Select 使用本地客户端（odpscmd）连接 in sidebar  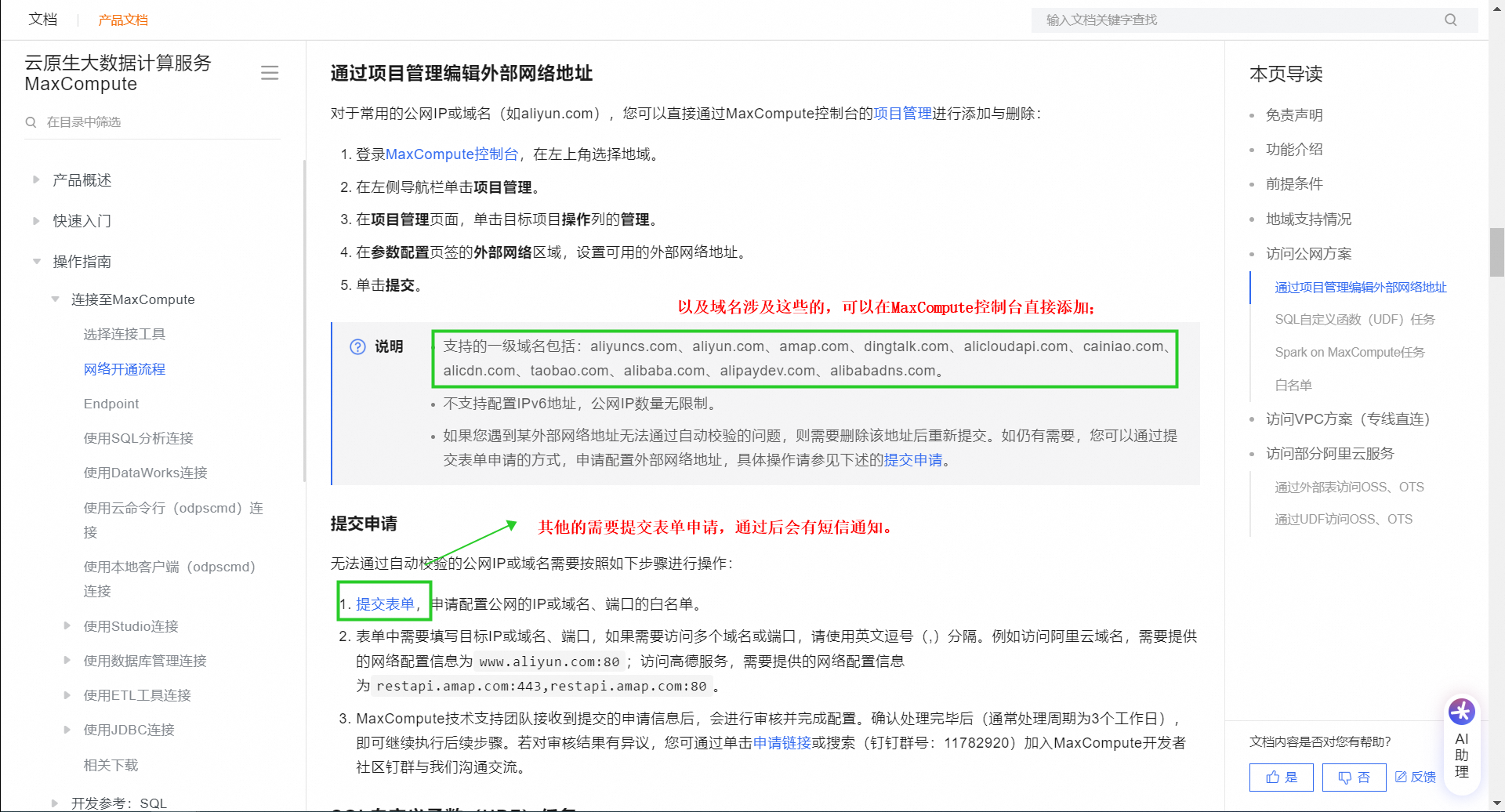170,578
